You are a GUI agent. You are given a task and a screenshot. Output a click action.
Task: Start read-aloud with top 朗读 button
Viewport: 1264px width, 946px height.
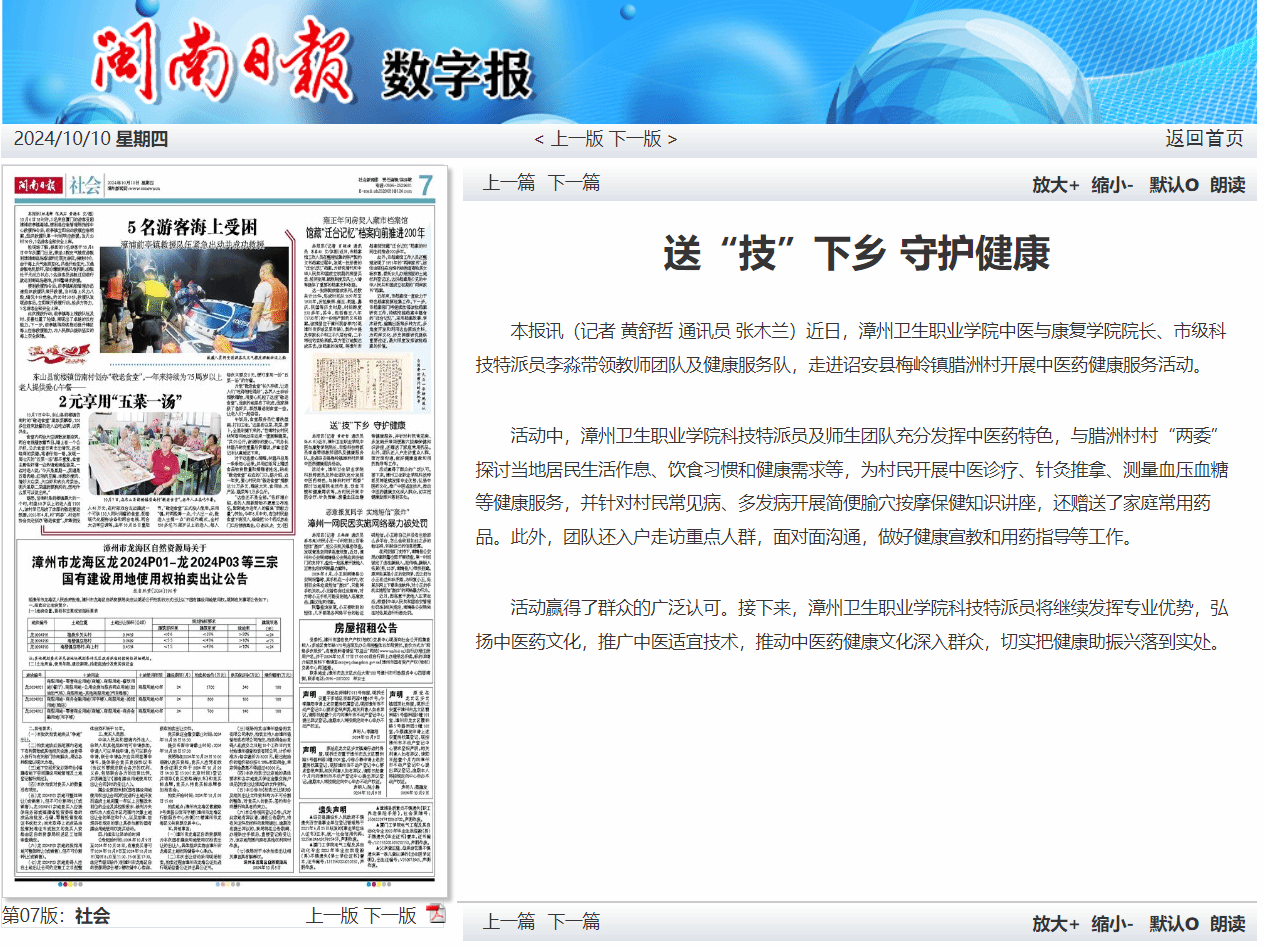[x=1227, y=184]
